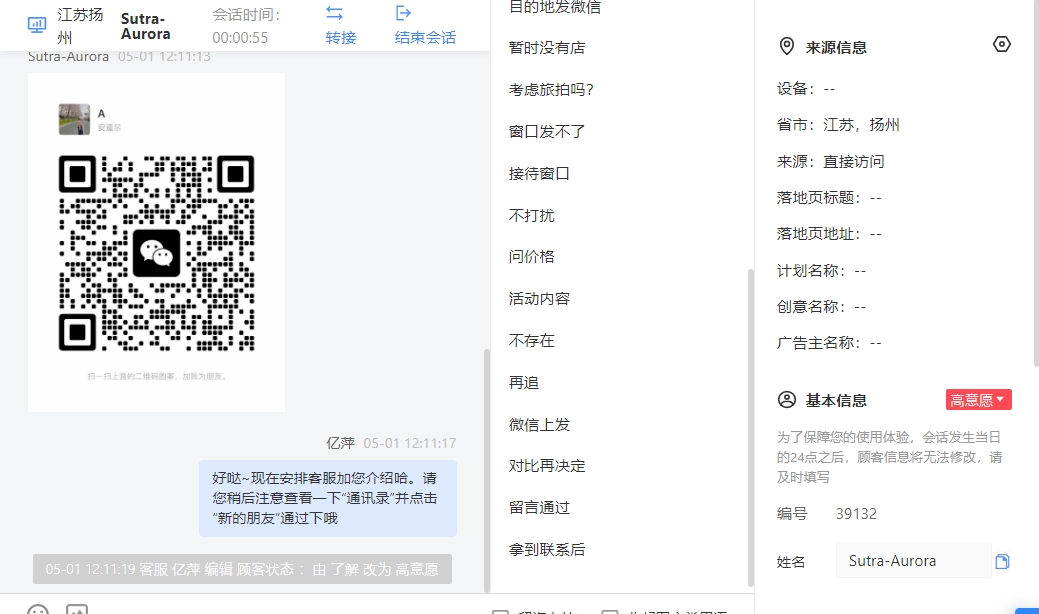Screen dimensions: 1039x614
Task: Click the 转接 transfer arrows icon
Action: pyautogui.click(x=335, y=13)
